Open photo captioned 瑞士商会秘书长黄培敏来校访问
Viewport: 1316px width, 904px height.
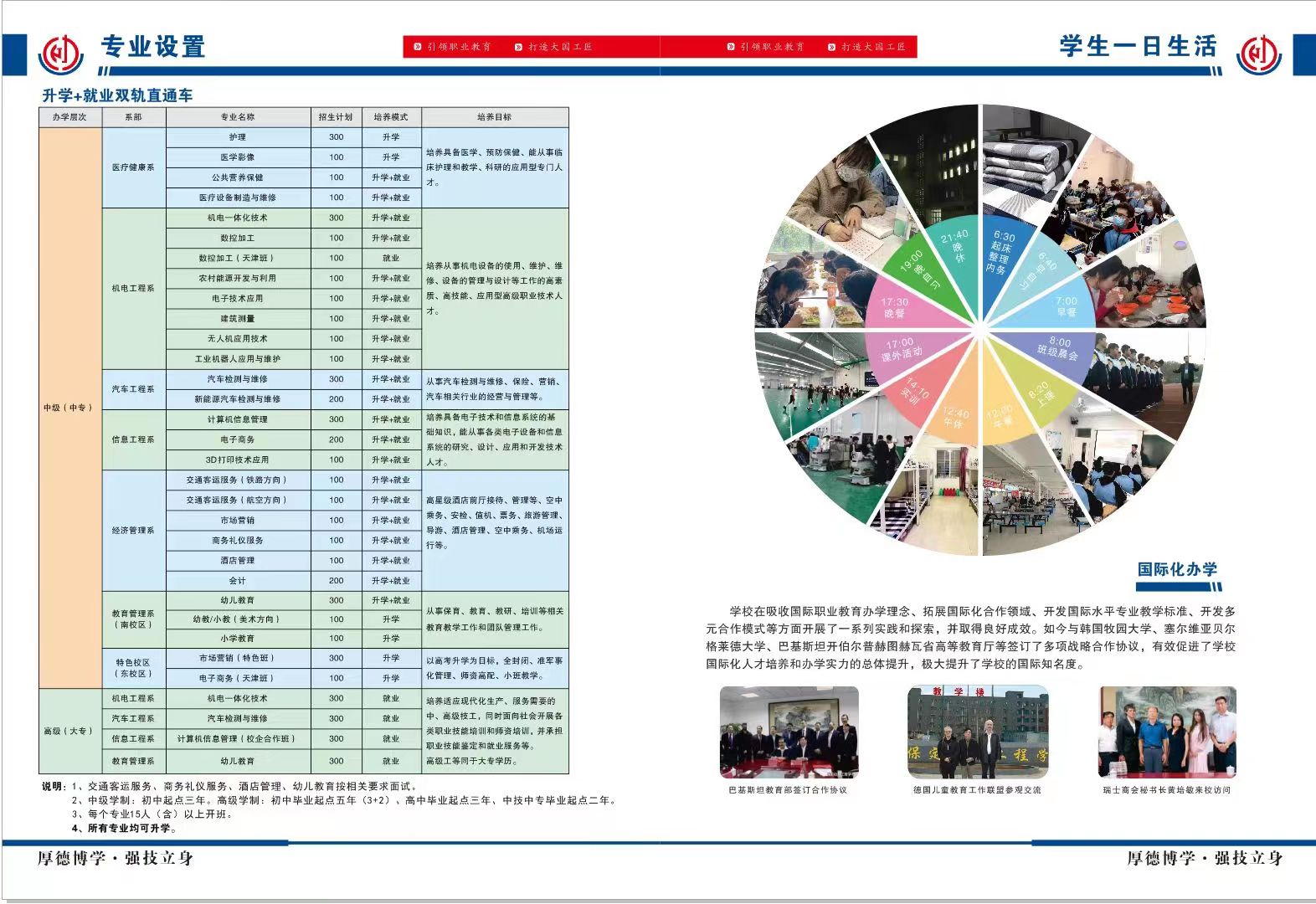(1167, 732)
